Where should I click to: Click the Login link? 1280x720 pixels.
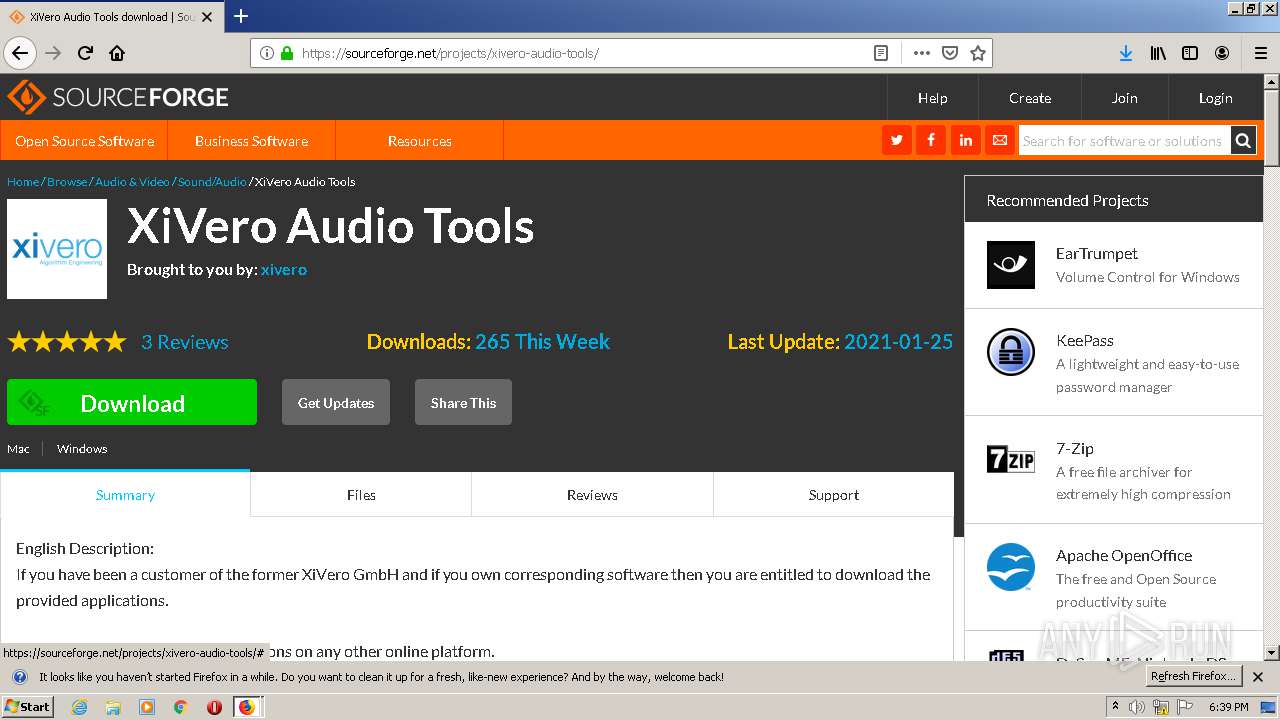(x=1215, y=98)
